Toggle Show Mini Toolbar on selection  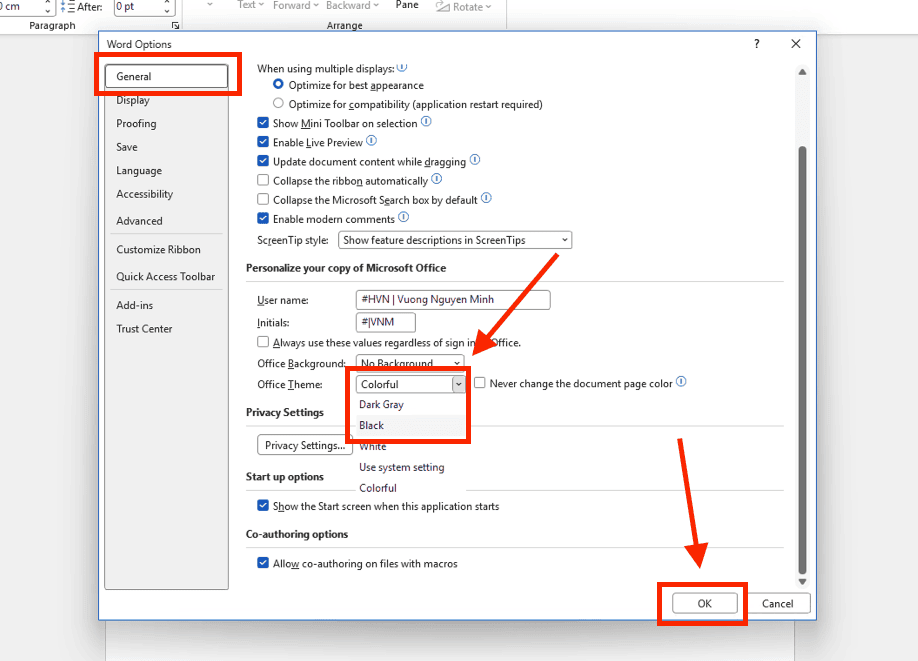click(263, 123)
